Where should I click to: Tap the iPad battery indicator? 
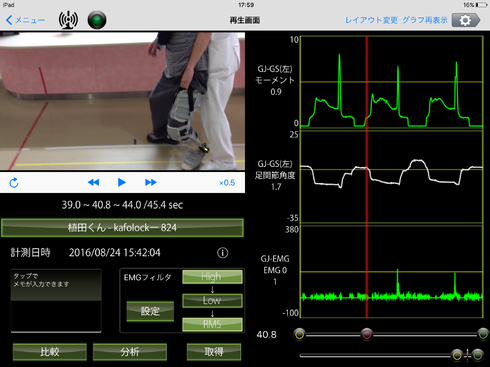coord(481,5)
